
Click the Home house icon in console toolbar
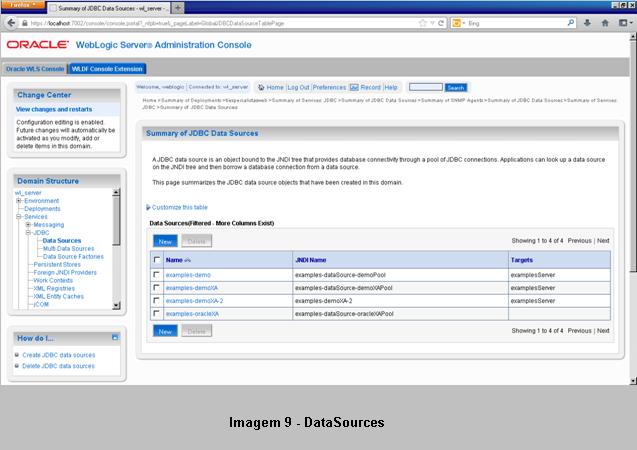click(x=261, y=87)
